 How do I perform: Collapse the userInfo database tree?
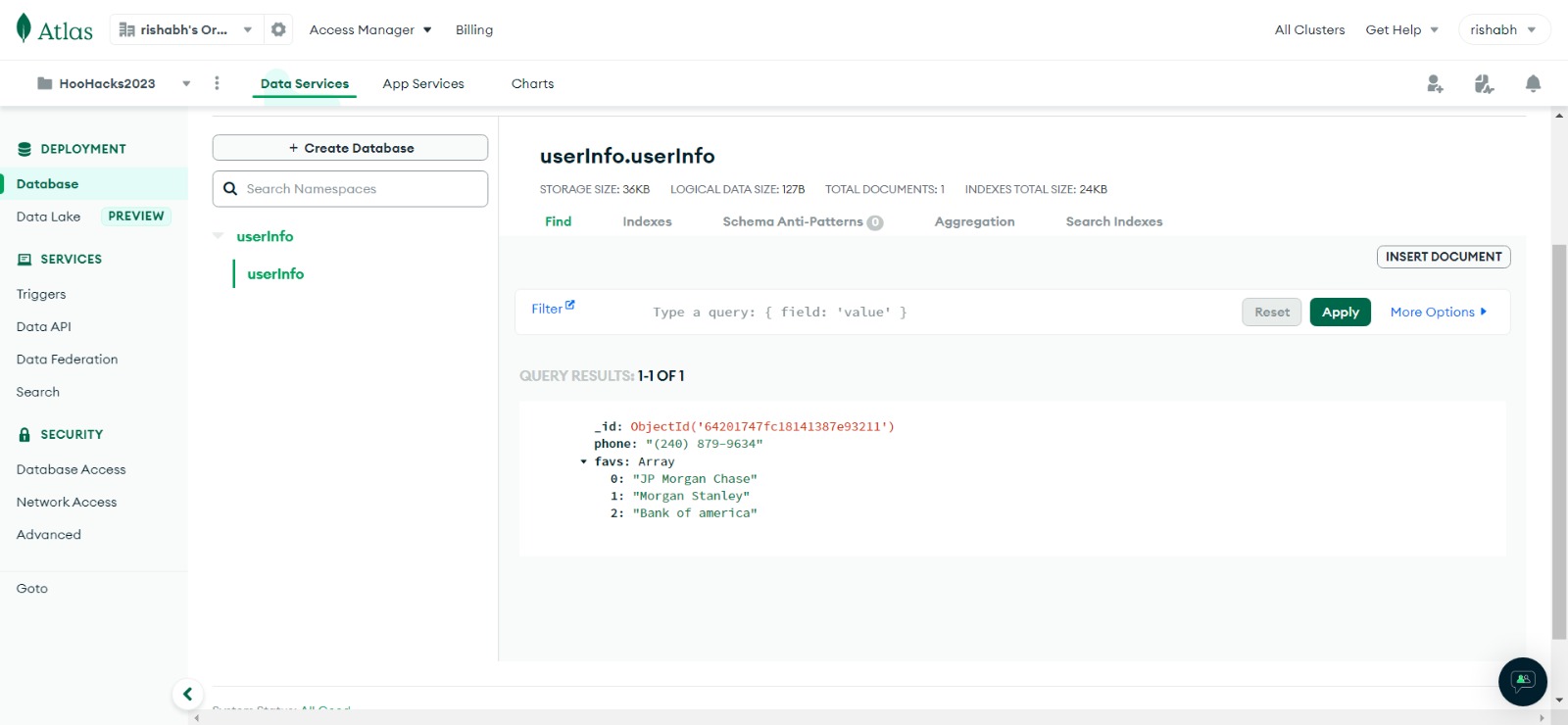(219, 236)
